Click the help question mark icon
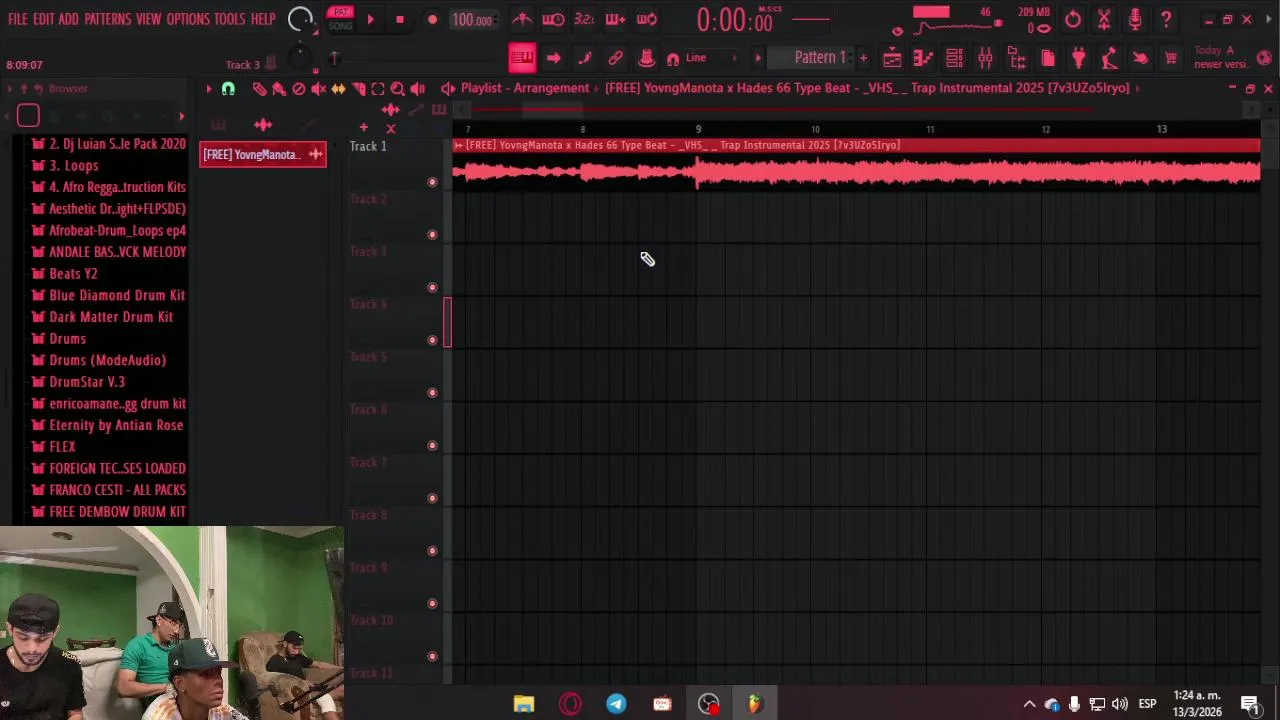 tap(1166, 19)
